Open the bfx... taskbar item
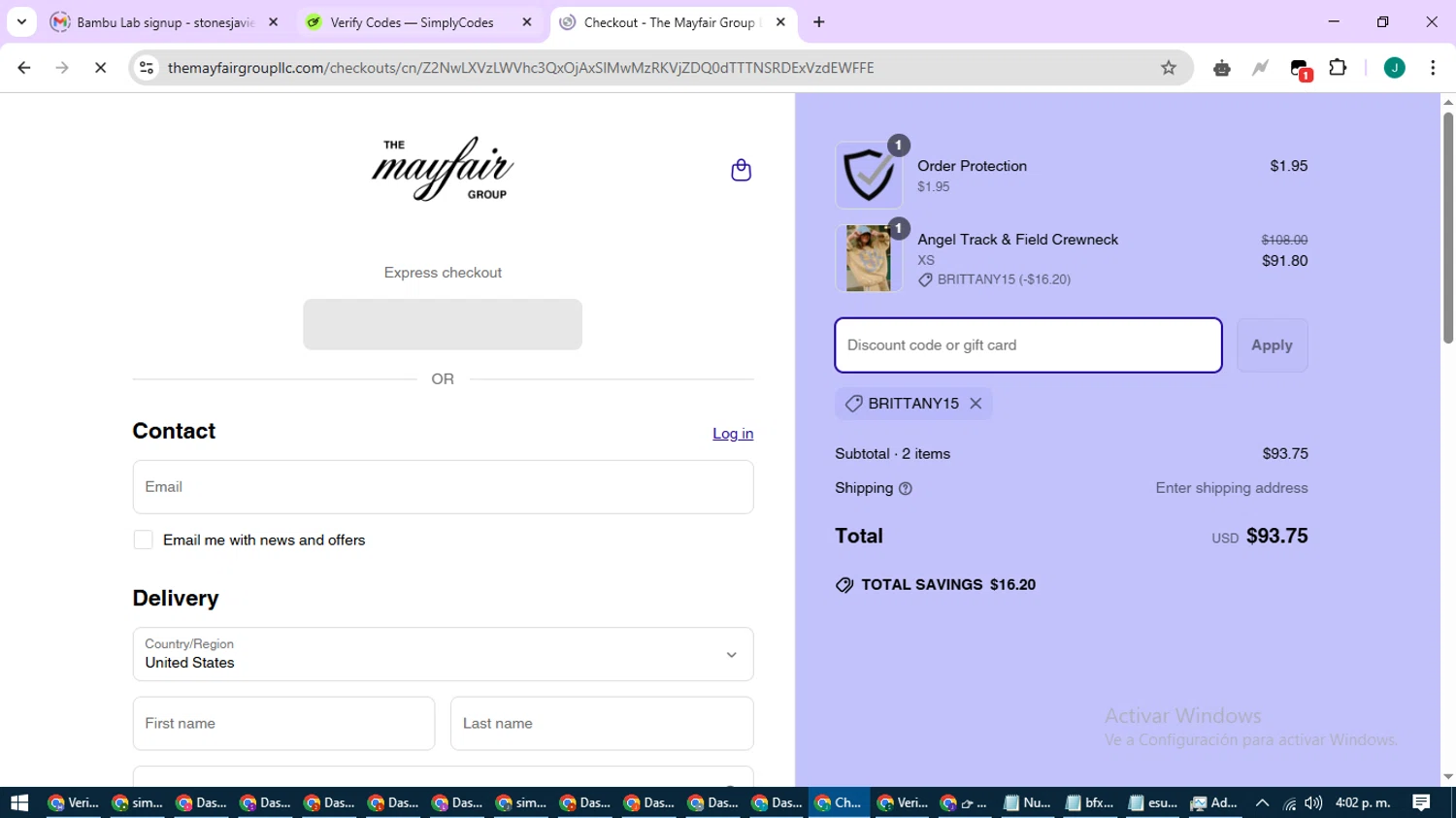Screen dimensions: 1456x818 [1090, 802]
